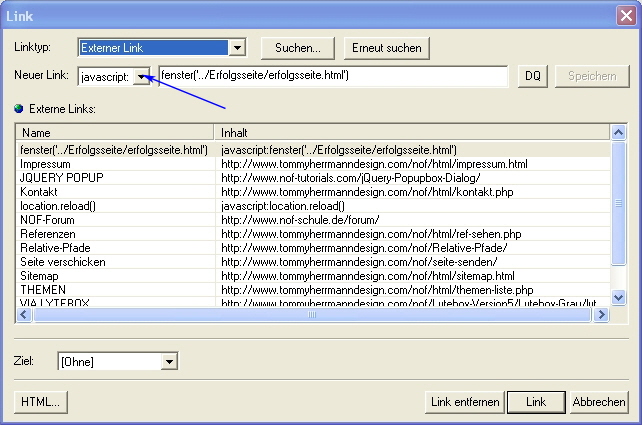
Task: Open the Linktyp dropdown
Action: pos(236,47)
